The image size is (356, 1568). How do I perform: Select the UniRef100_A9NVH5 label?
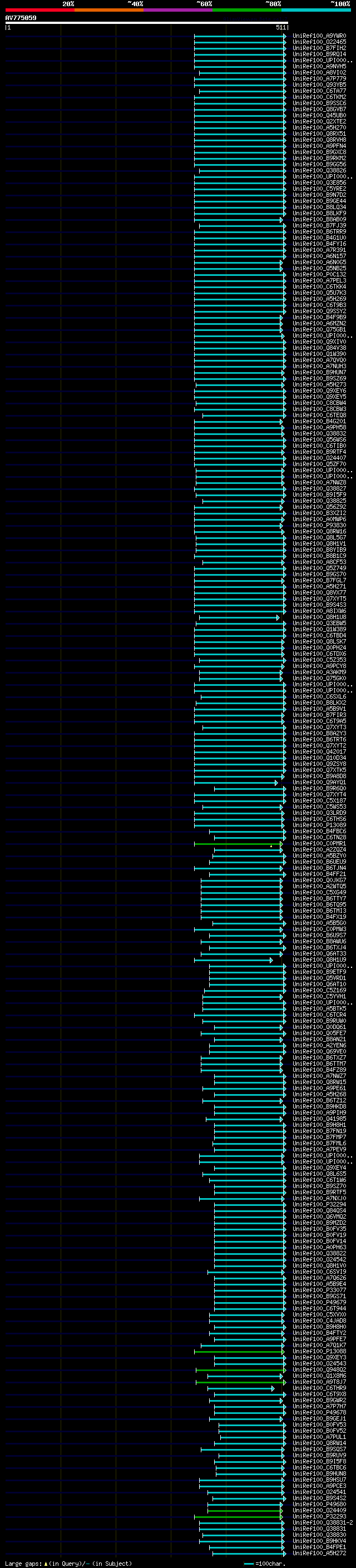point(319,66)
